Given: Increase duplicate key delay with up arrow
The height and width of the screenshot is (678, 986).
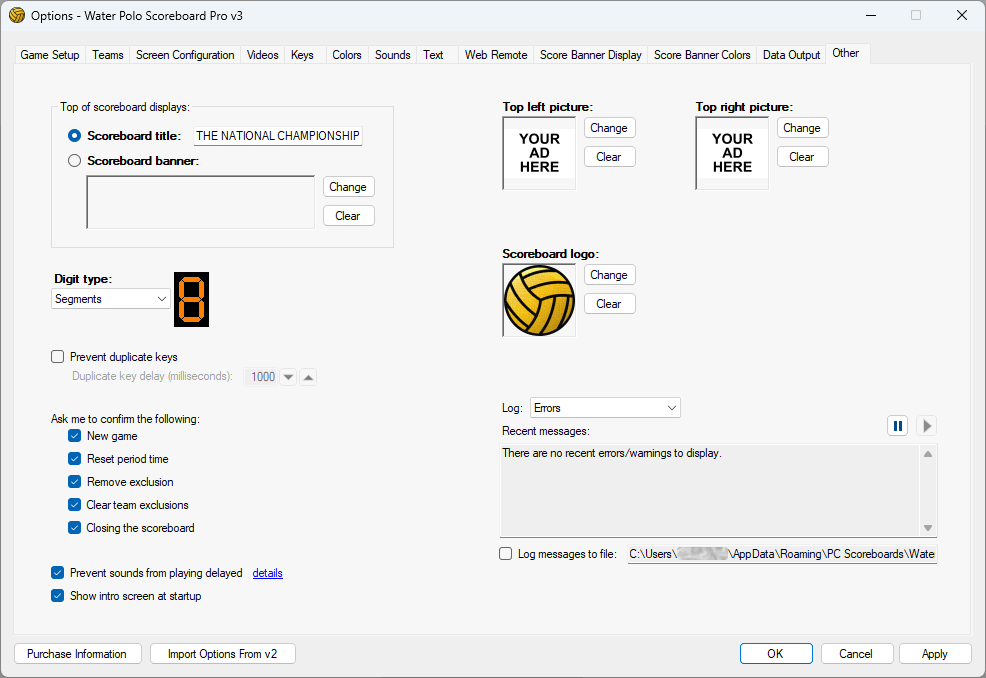Looking at the screenshot, I should [x=309, y=377].
